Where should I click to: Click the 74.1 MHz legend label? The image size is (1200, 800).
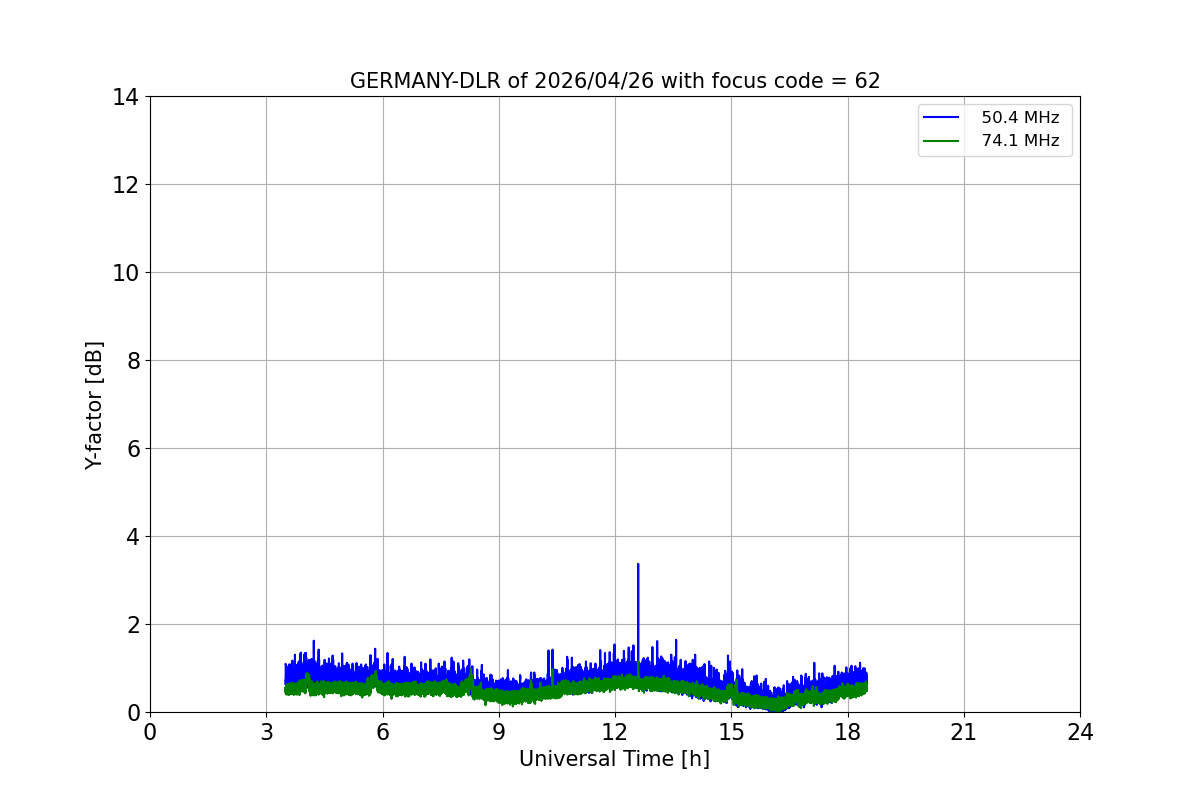point(1020,141)
